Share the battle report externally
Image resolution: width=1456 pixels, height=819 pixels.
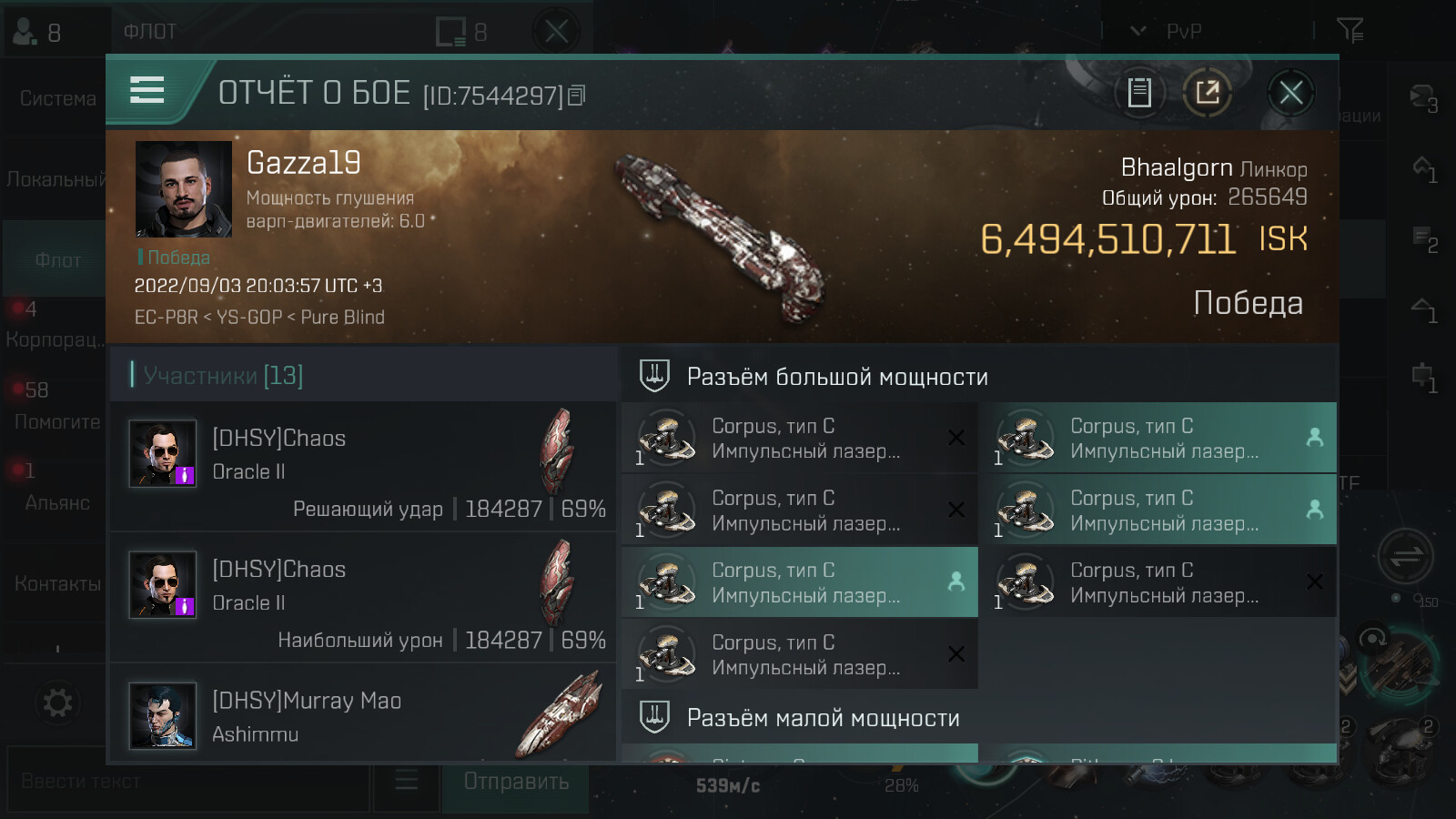1208,92
